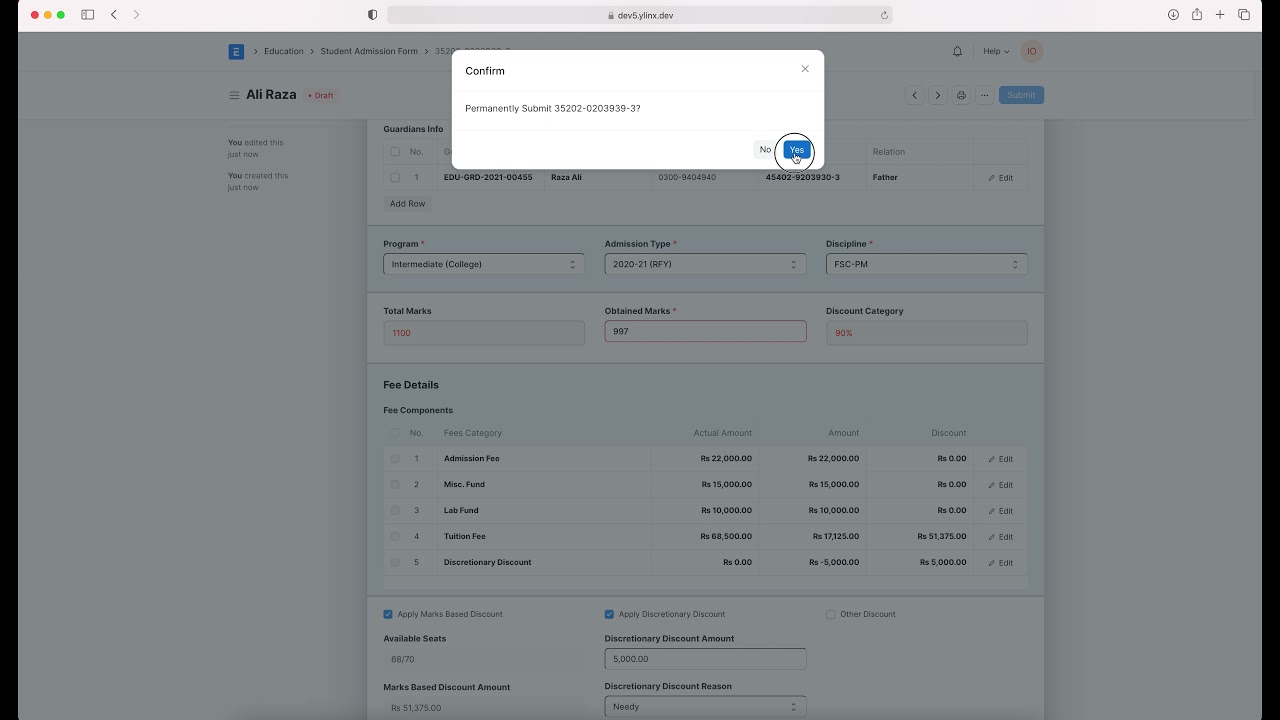Go to the next document arrow
The image size is (1280, 720).
937,95
